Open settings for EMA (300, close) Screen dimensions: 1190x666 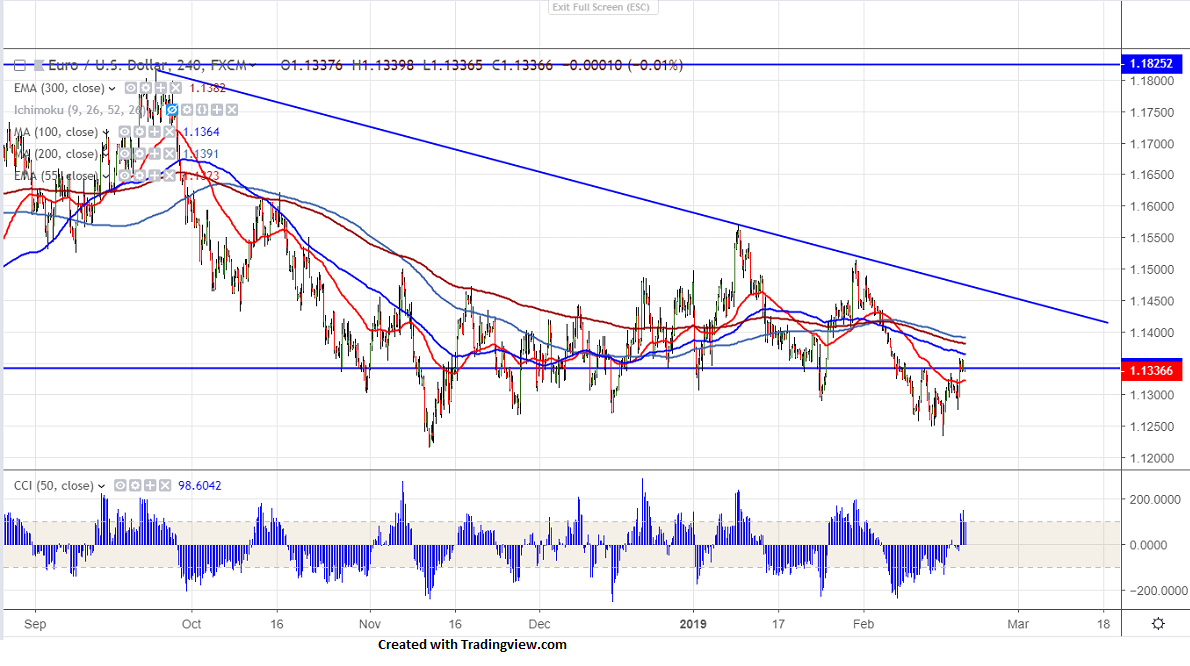[x=146, y=88]
